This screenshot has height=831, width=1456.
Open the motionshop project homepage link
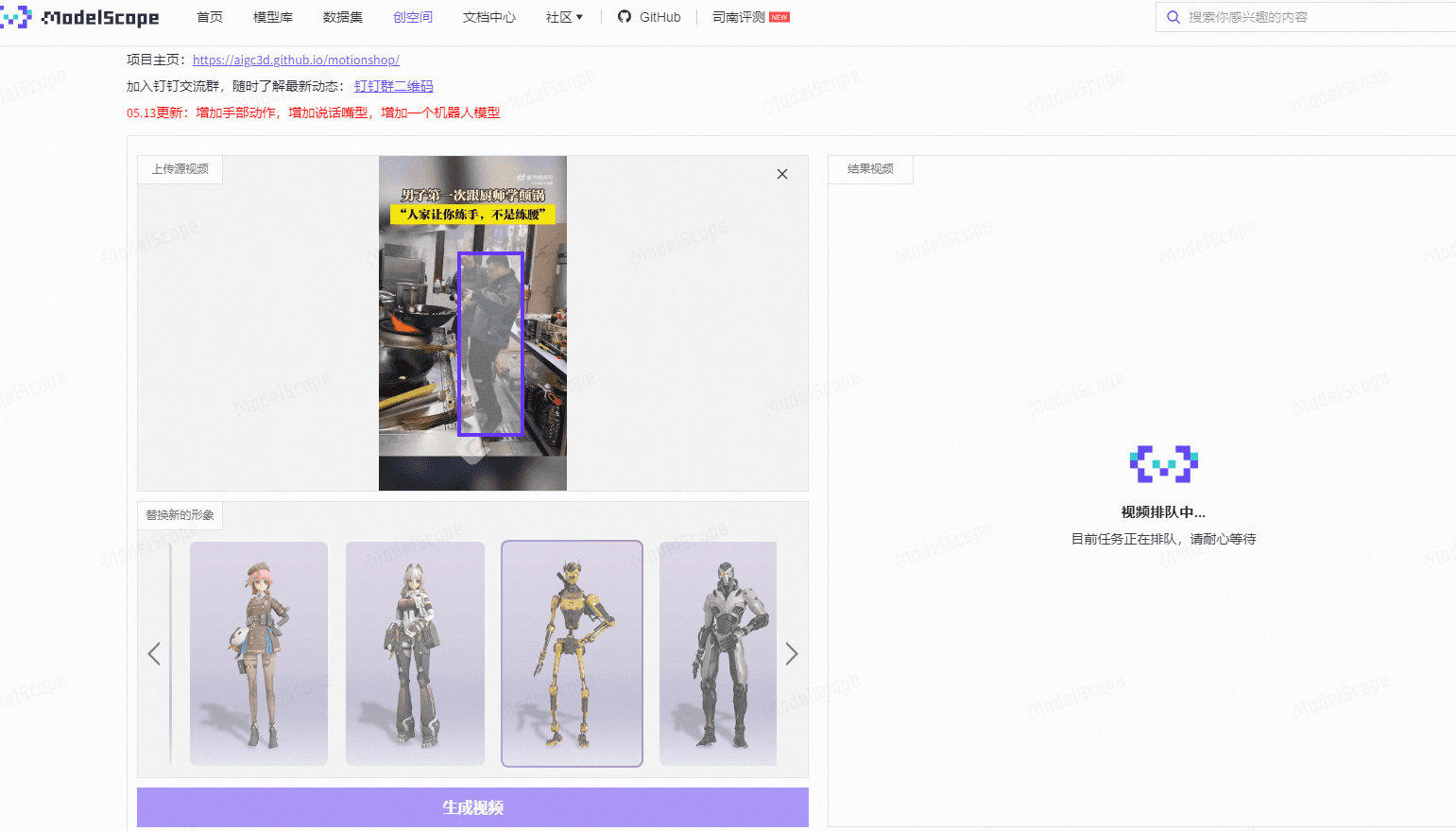[x=295, y=60]
